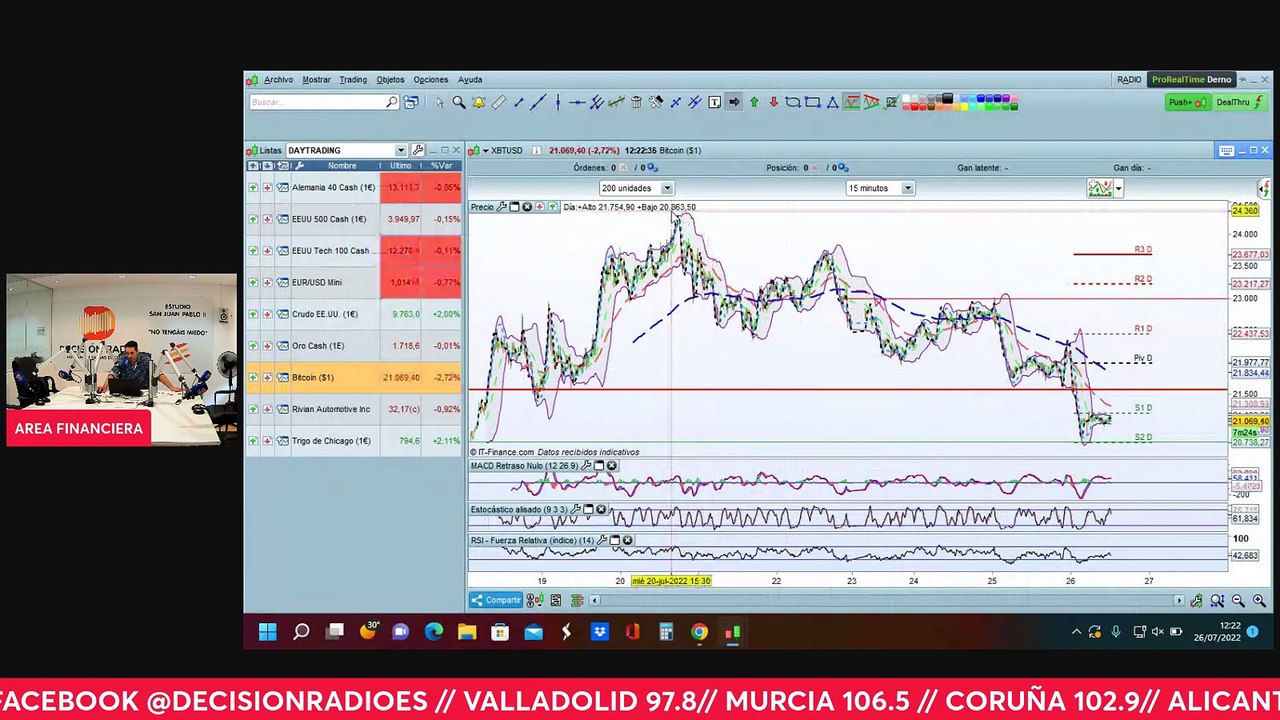Open the Mostrar menu
1280x720 pixels.
click(x=316, y=80)
